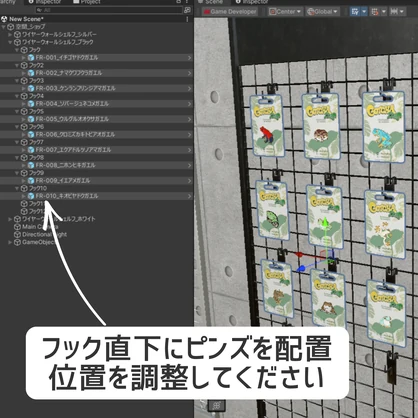
Task: Expand the GameObject tree node
Action: click(x=10, y=242)
